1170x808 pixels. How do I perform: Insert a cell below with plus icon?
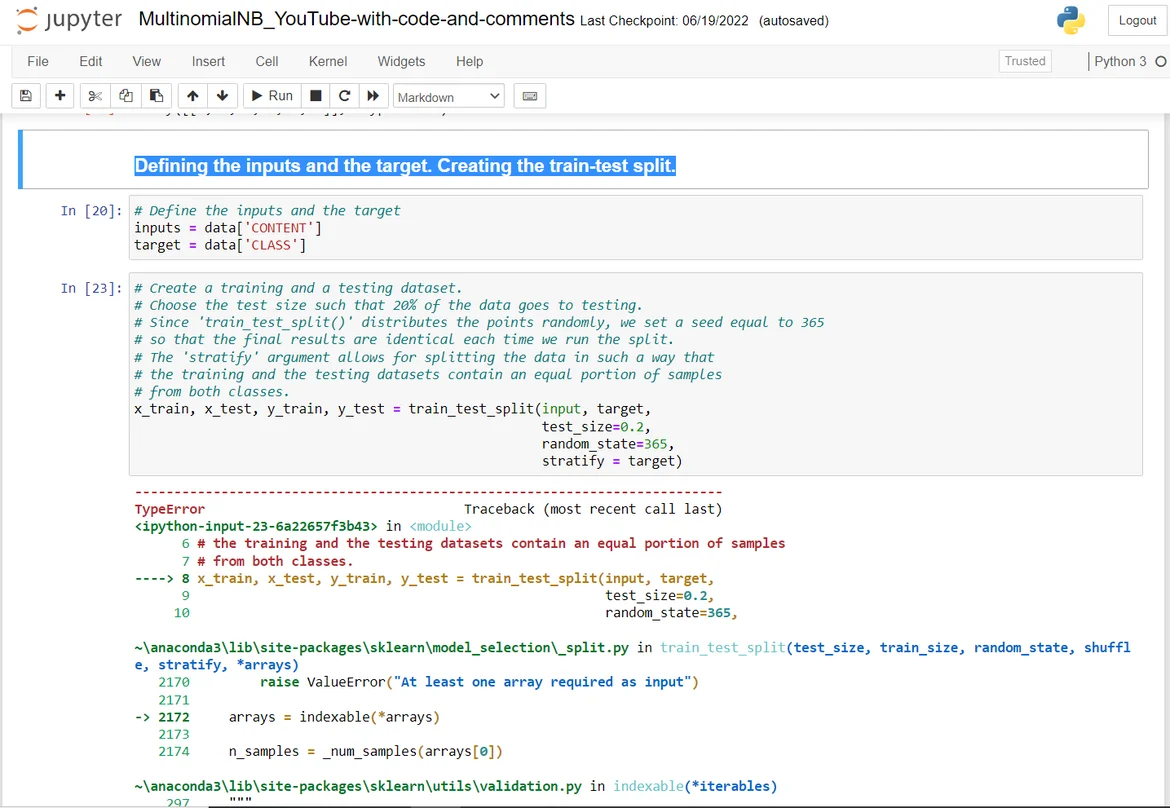point(60,96)
